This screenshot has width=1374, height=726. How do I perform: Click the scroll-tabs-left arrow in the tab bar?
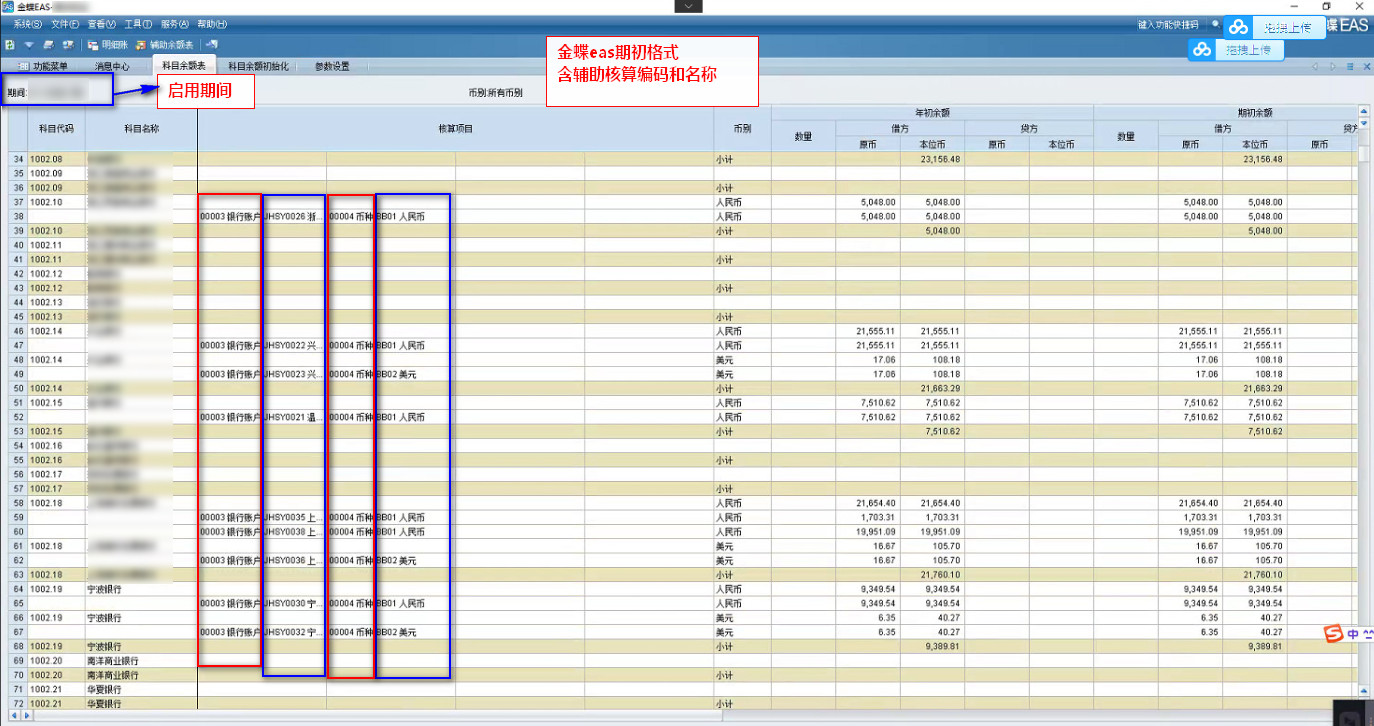[x=1316, y=67]
